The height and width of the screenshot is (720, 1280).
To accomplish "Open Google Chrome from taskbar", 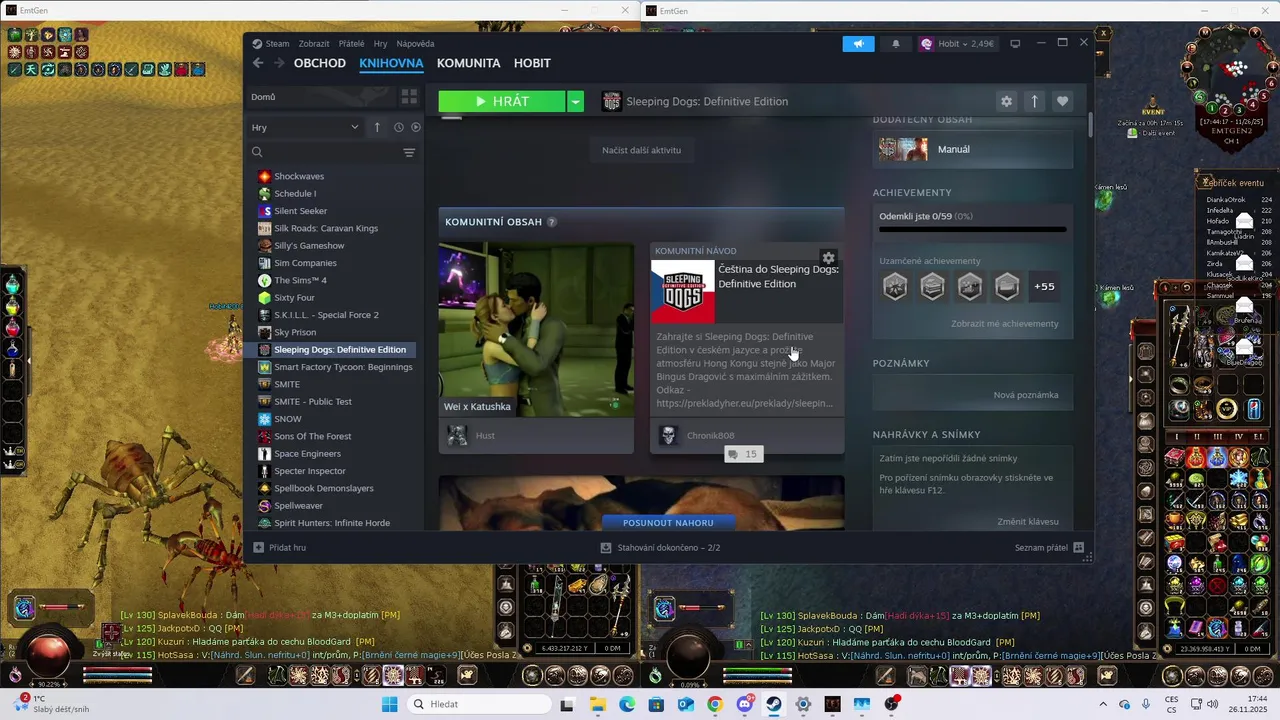I will pos(715,704).
